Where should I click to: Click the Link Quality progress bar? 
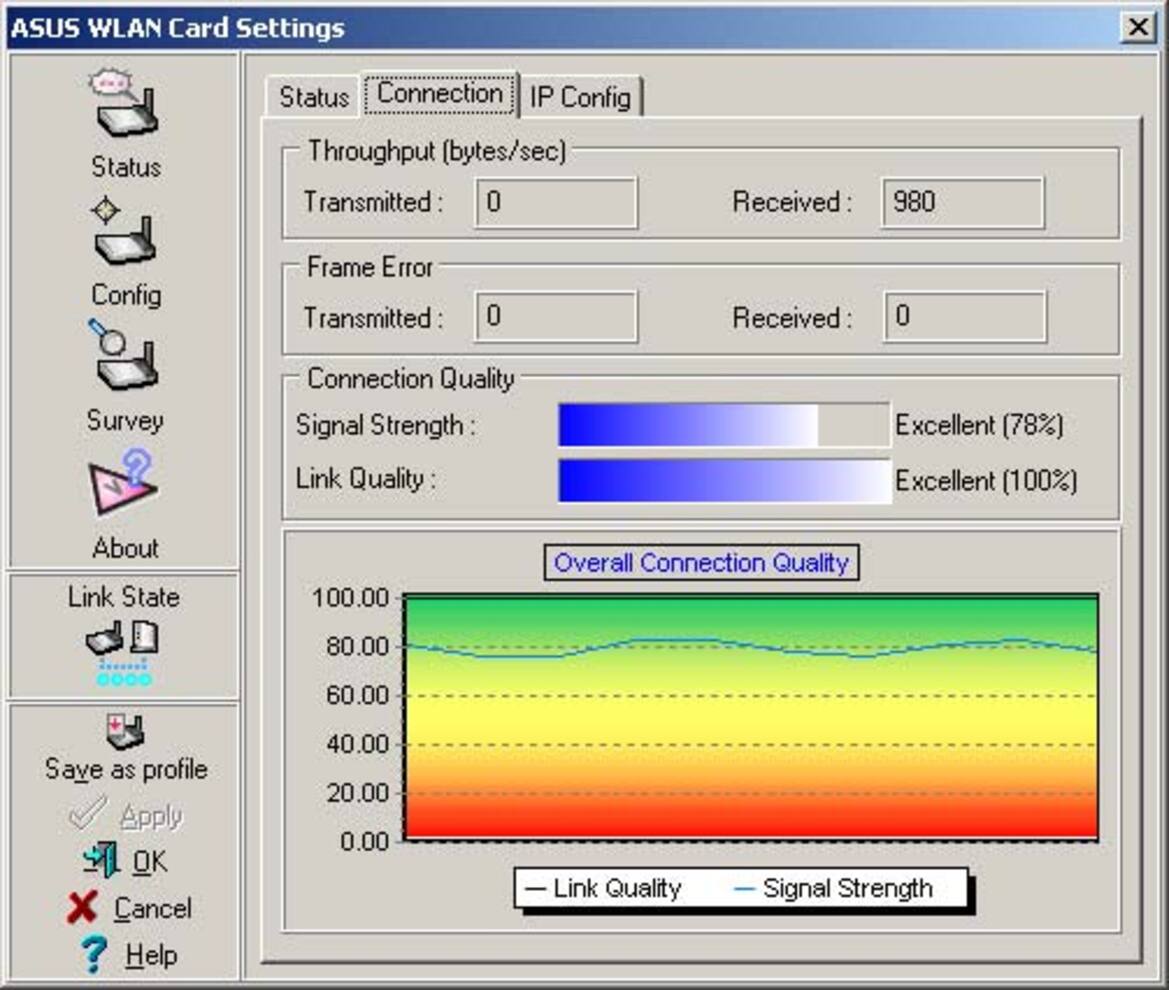[x=724, y=481]
